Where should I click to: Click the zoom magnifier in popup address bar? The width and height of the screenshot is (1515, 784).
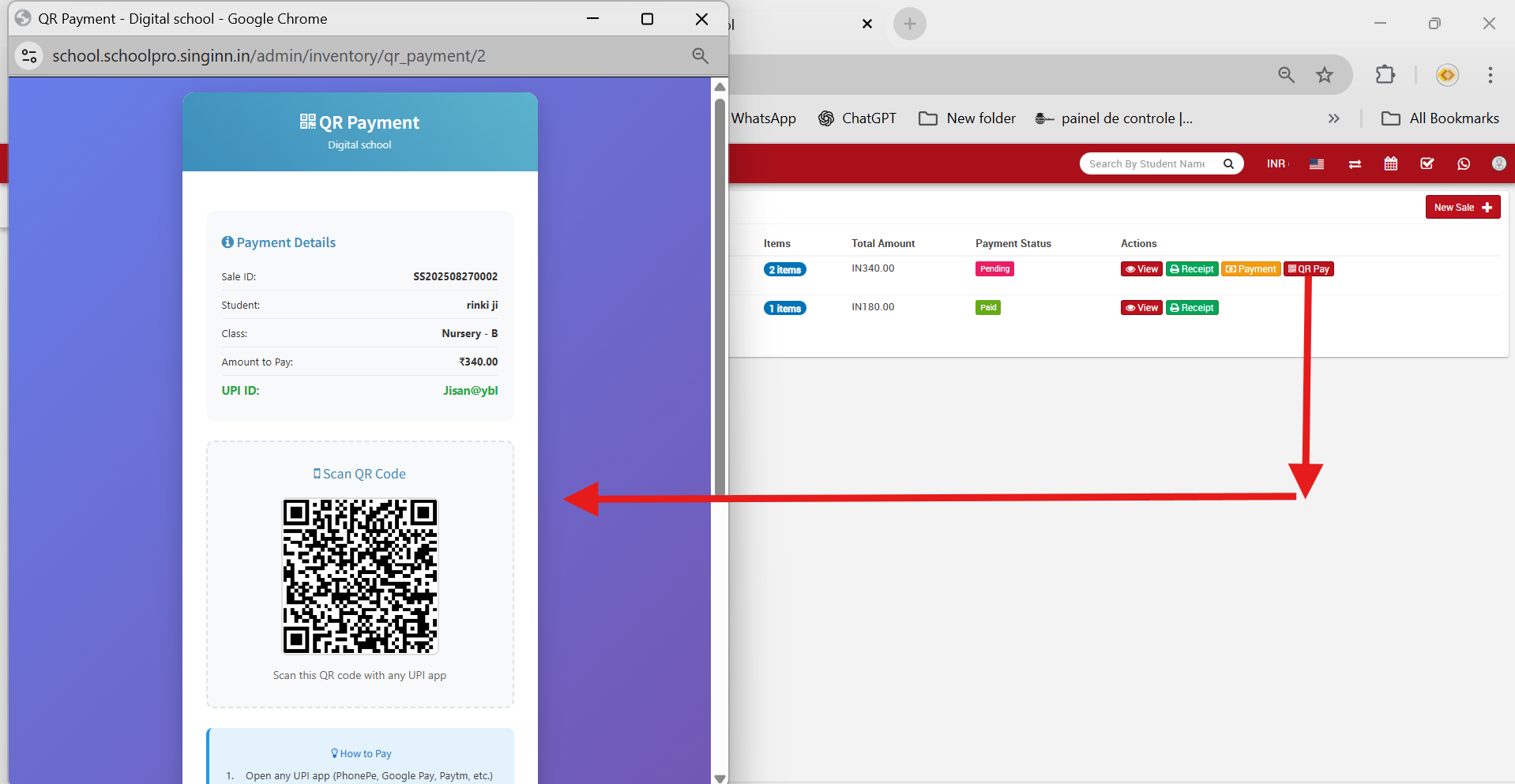[x=700, y=56]
